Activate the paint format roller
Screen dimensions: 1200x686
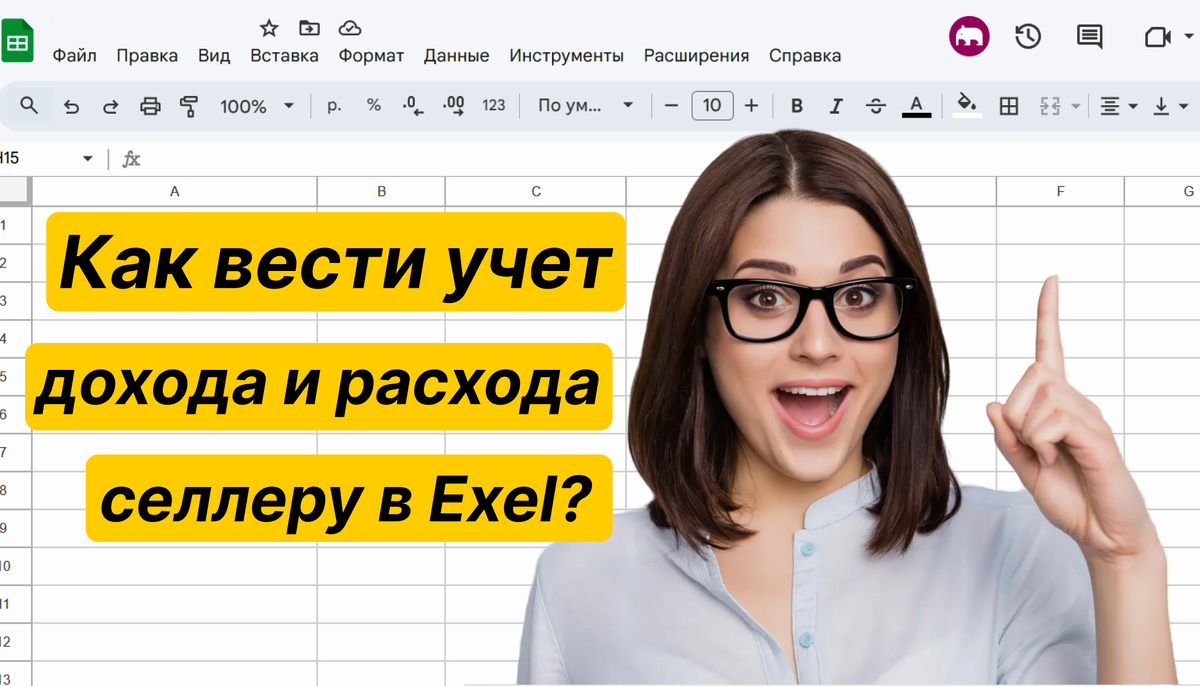(x=189, y=106)
